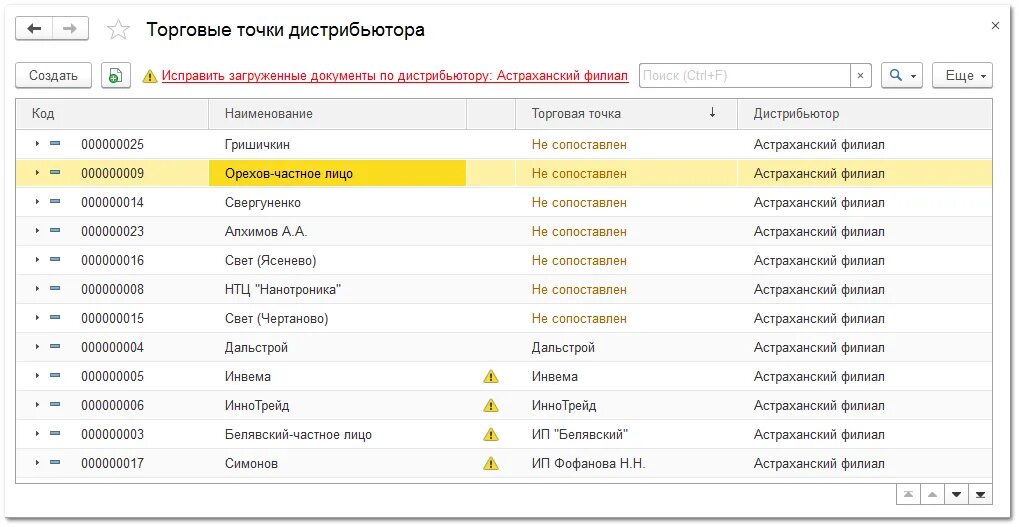Jump to the end of the list
Viewport: 1019px width, 527px height.
coord(981,495)
